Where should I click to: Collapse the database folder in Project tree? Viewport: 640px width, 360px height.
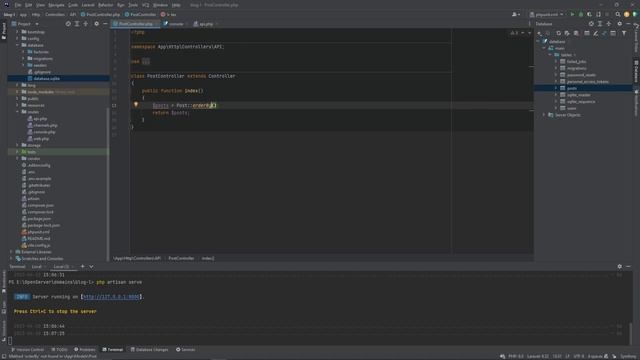click(x=18, y=45)
